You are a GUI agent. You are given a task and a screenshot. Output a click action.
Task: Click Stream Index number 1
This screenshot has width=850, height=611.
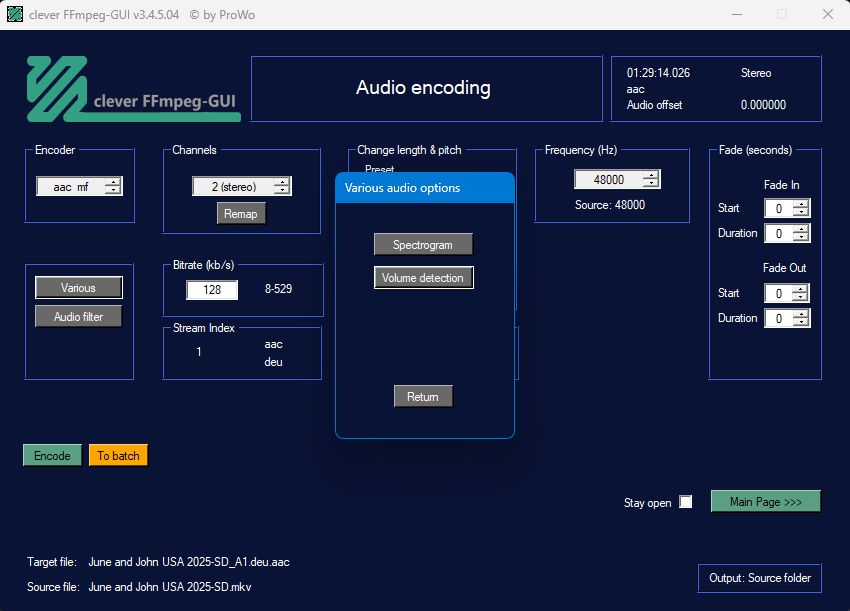(x=199, y=352)
